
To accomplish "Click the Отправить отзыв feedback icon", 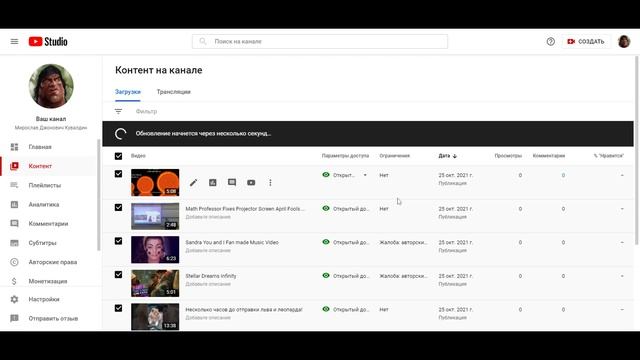I will click(x=14, y=318).
